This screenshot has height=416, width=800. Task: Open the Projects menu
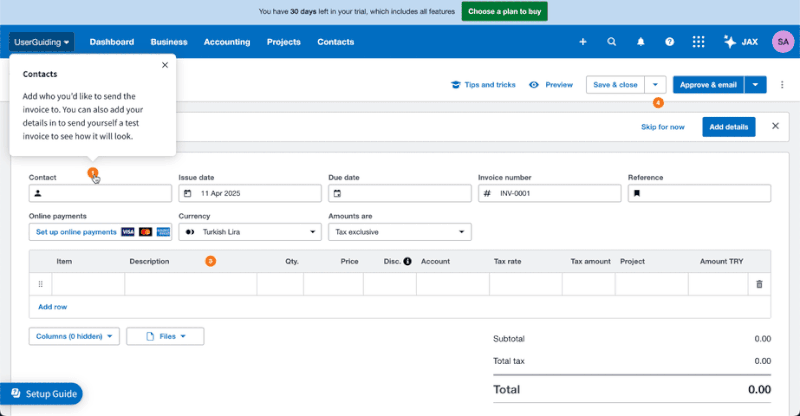pos(284,42)
